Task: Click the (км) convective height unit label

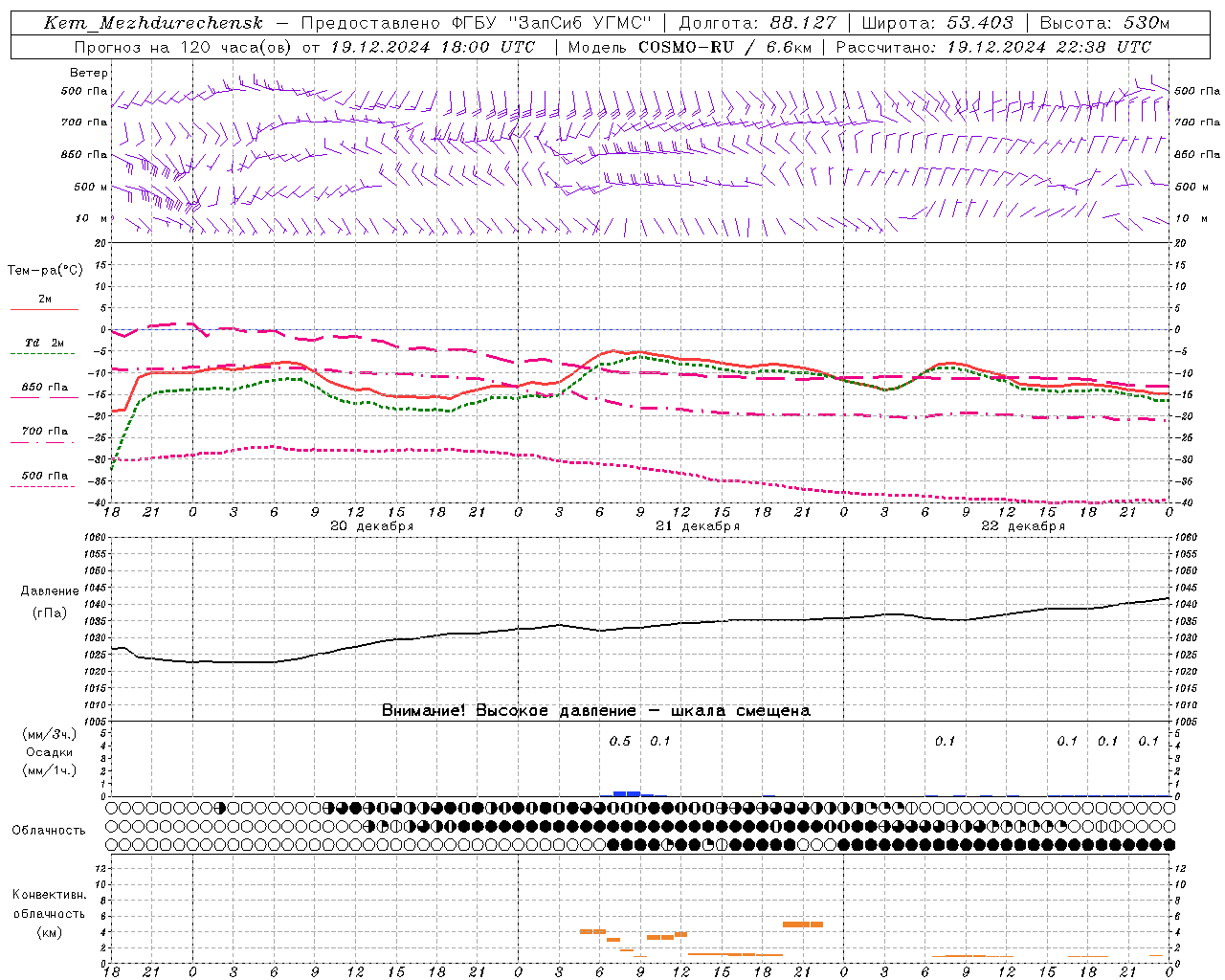Action: pyautogui.click(x=49, y=932)
